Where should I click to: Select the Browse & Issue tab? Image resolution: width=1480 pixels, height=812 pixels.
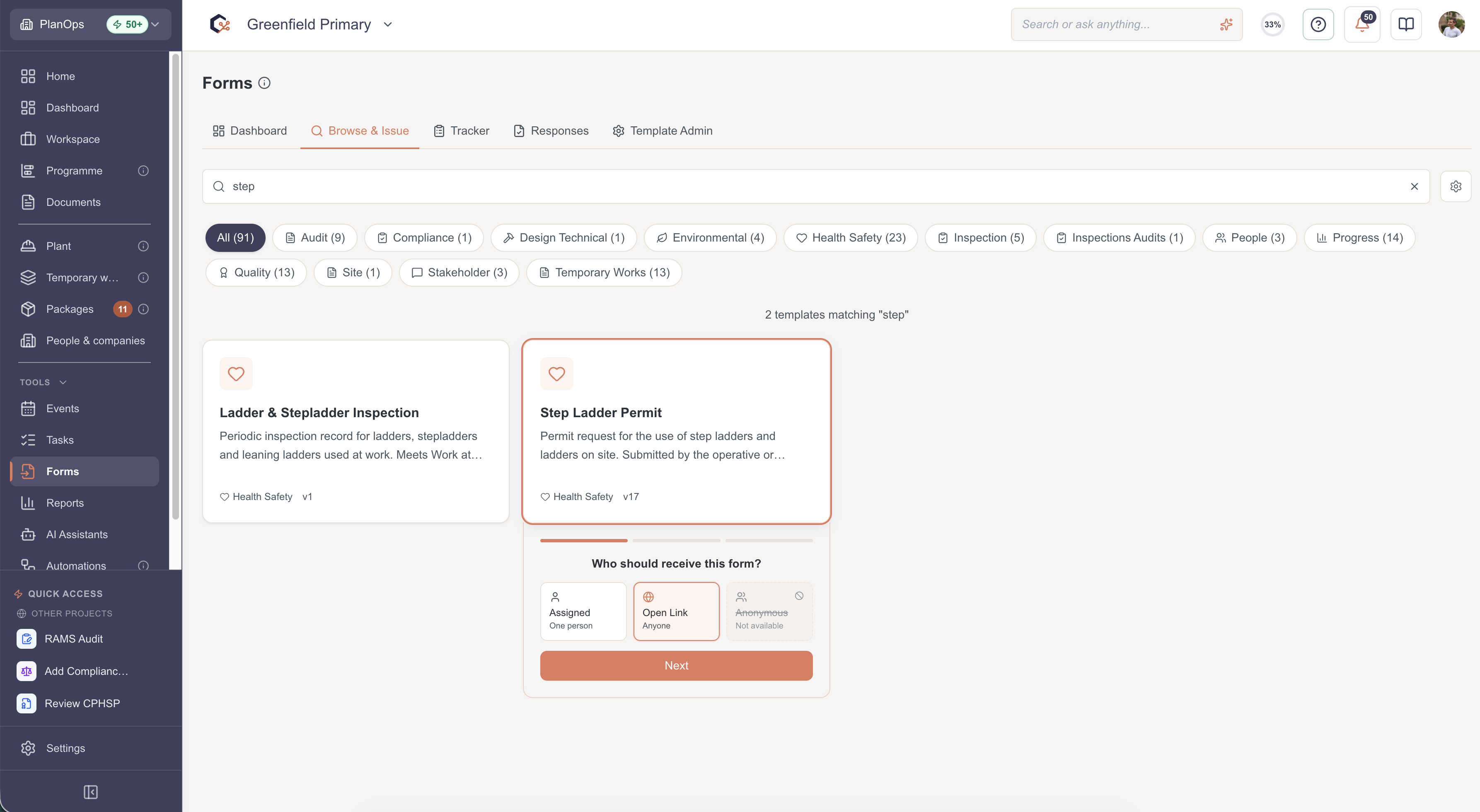click(360, 130)
